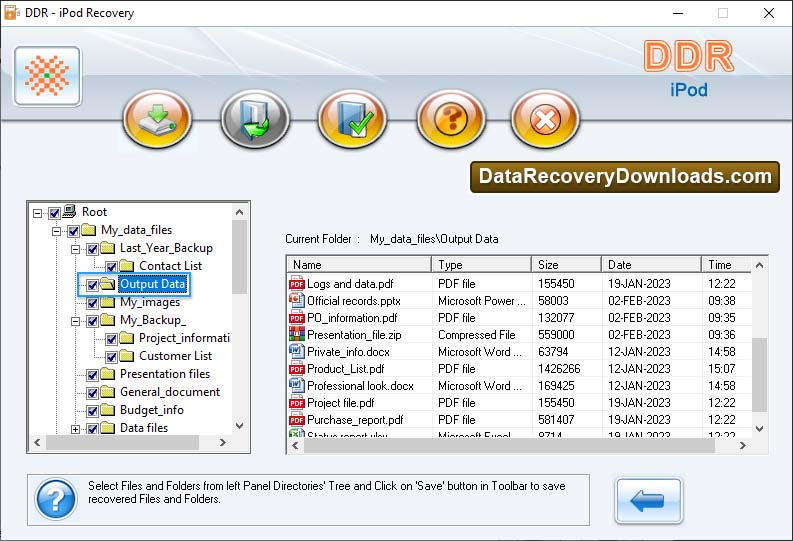
Task: Click the Last_Year_Backup folder icon
Action: (107, 248)
